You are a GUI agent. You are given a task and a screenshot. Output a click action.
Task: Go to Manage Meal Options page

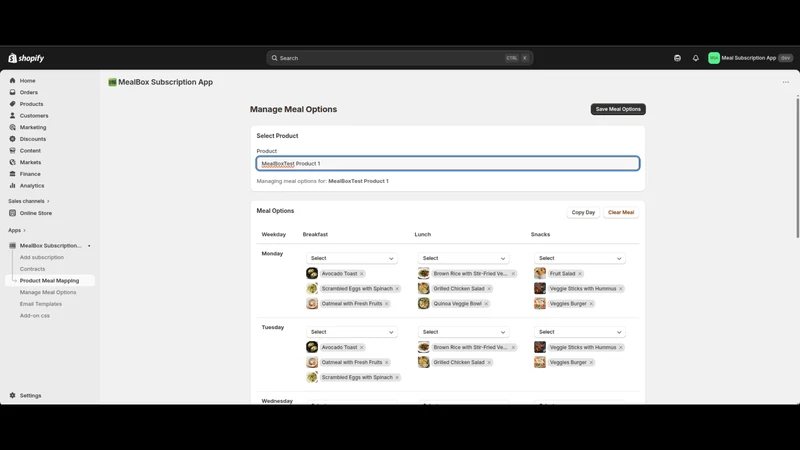(x=48, y=292)
